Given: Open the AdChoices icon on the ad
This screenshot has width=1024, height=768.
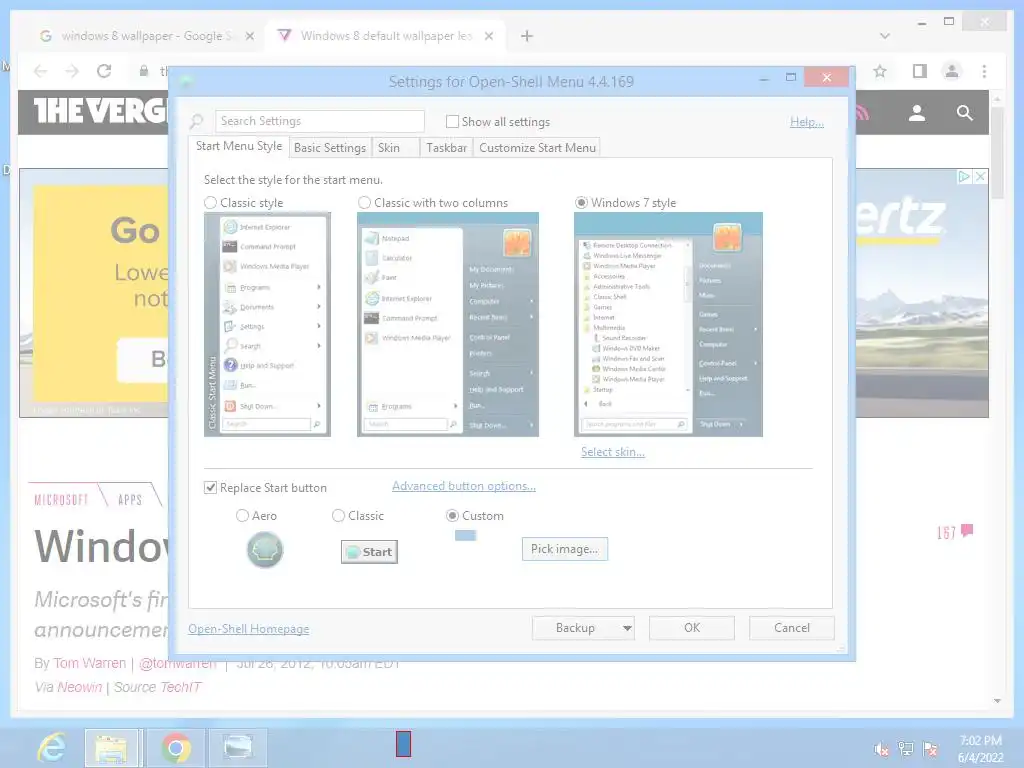Looking at the screenshot, I should 964,176.
